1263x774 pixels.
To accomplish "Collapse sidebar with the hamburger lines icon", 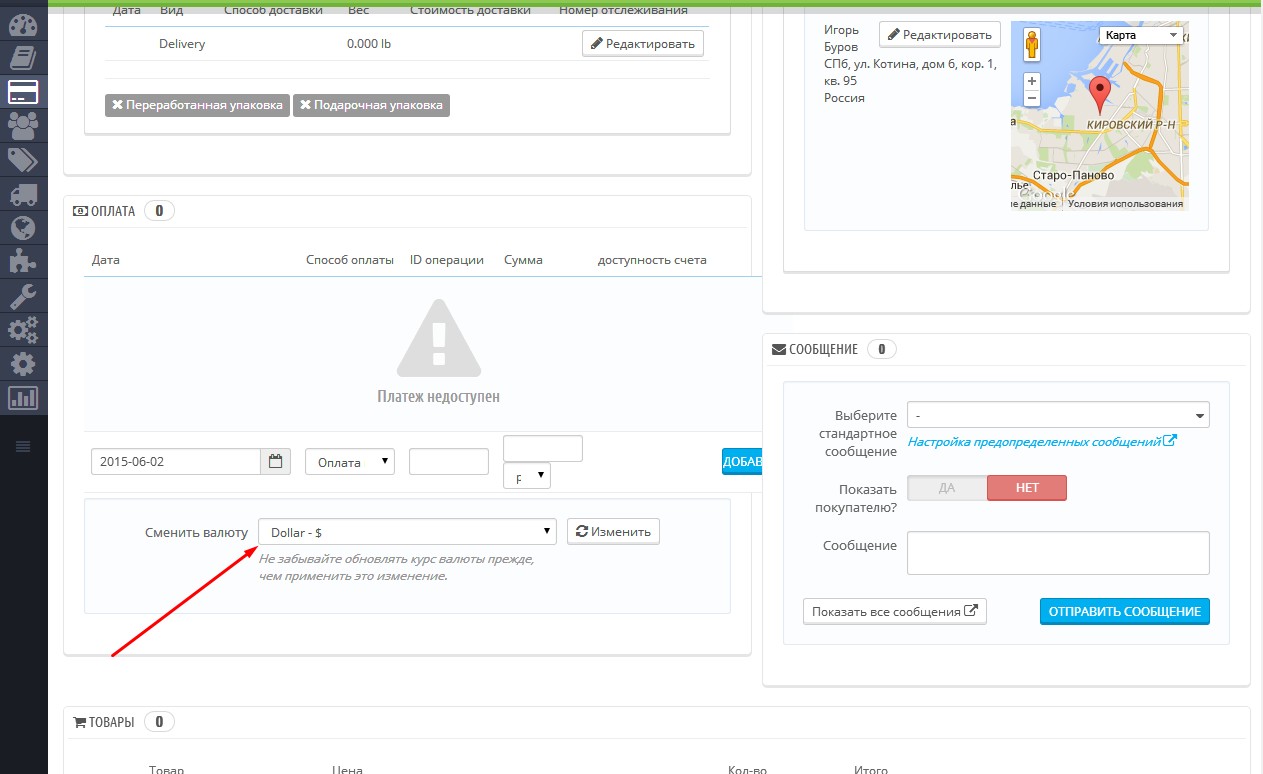I will 23,445.
